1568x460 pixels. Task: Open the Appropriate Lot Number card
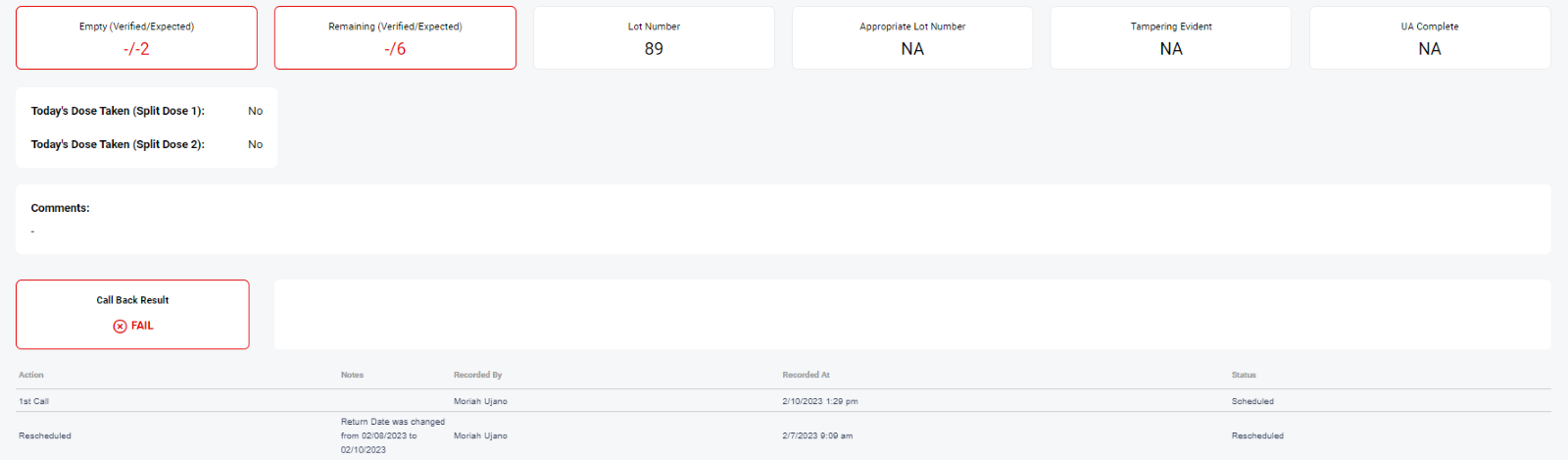(911, 38)
